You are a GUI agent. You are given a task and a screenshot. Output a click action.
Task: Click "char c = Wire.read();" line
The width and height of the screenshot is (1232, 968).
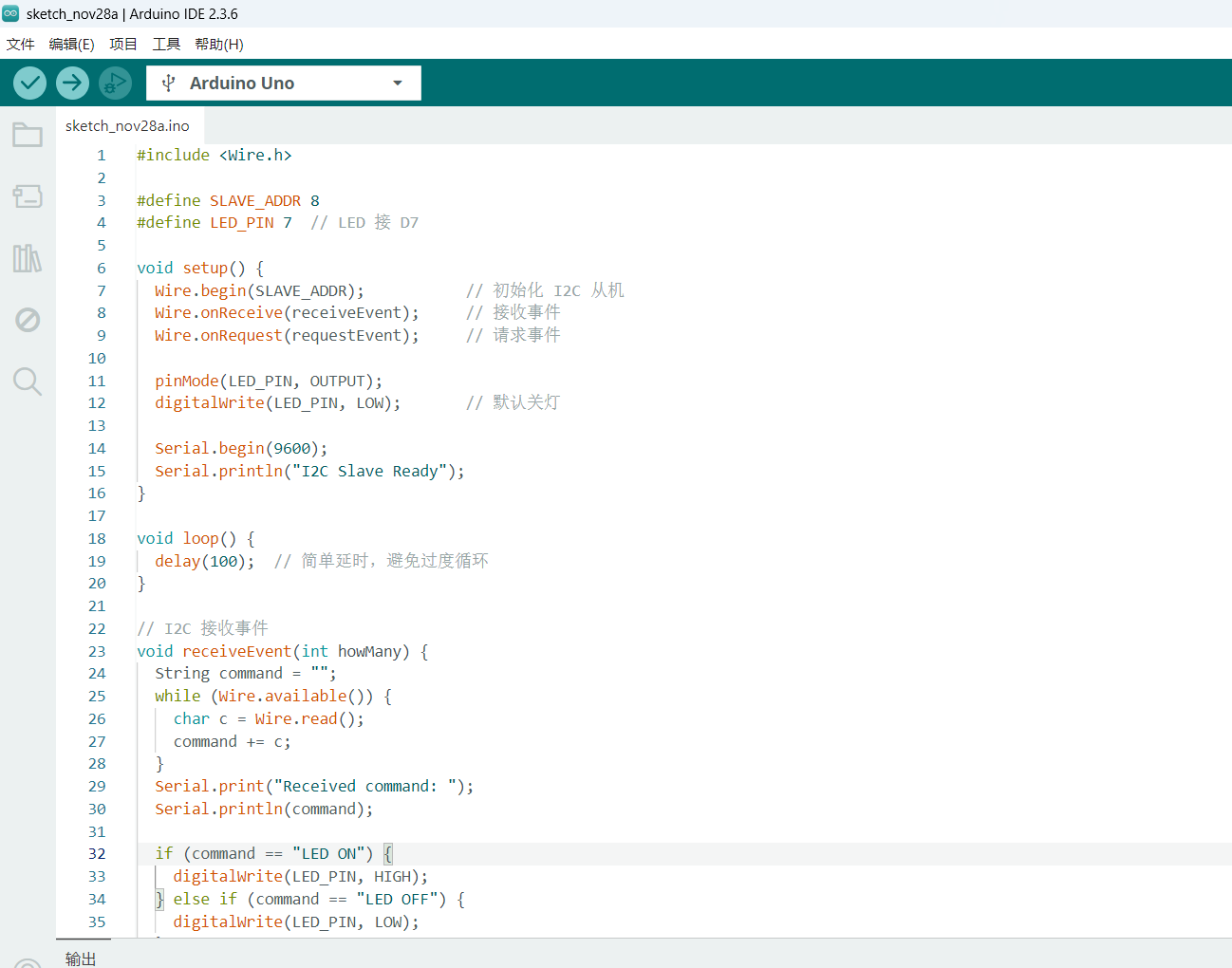[269, 719]
